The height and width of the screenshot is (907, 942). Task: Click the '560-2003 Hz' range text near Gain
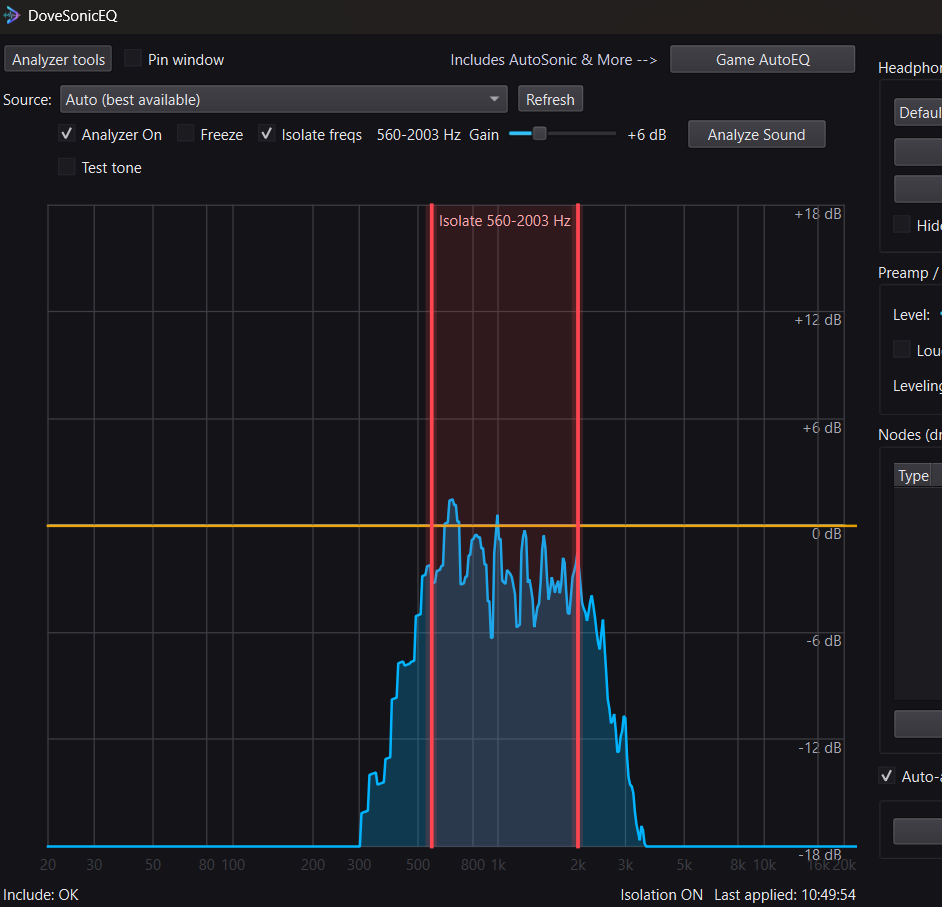pyautogui.click(x=419, y=135)
